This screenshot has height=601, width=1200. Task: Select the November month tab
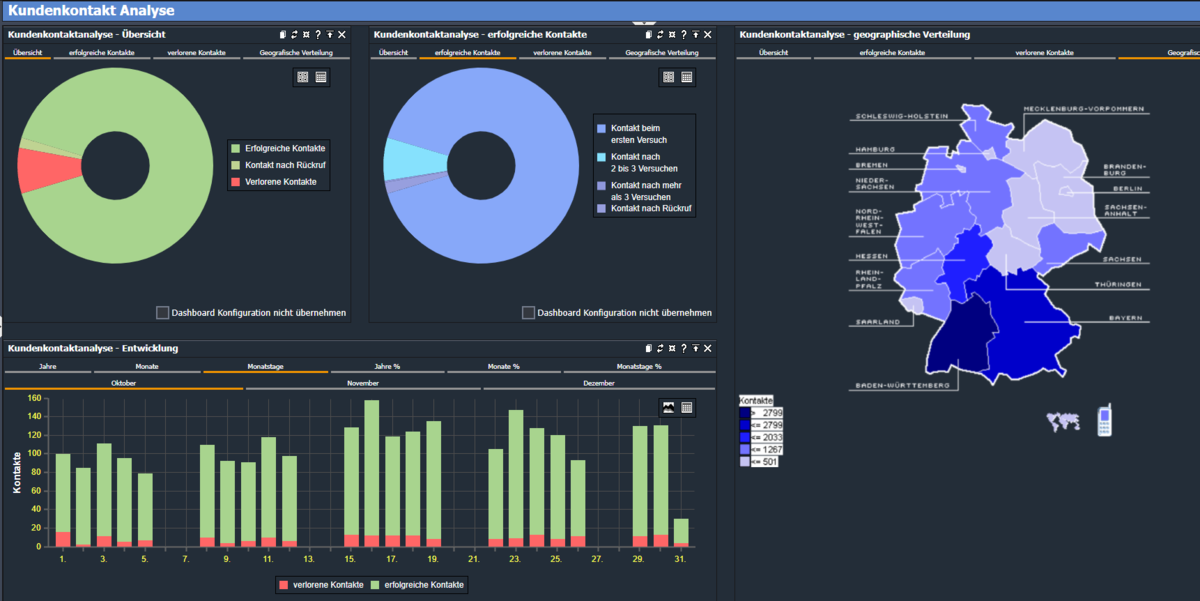363,383
